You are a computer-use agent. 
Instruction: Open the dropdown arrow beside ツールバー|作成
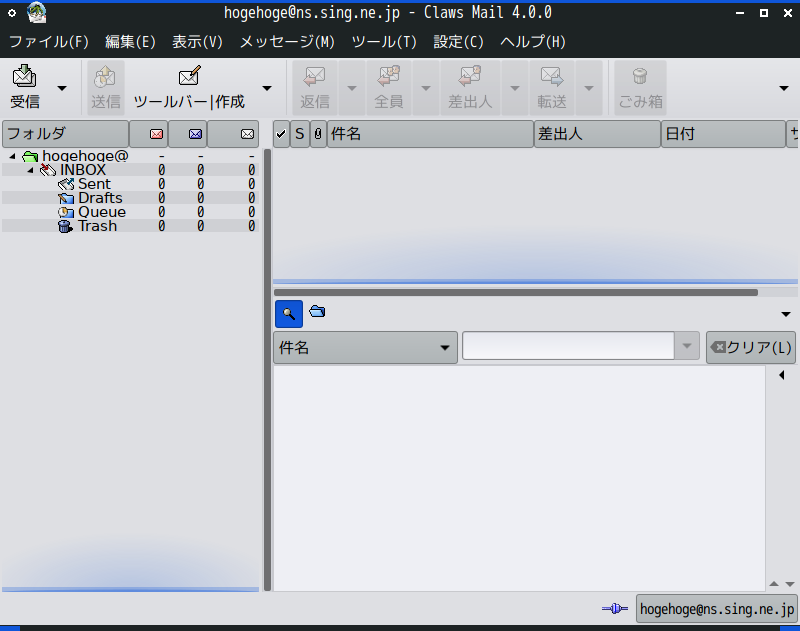tap(267, 88)
